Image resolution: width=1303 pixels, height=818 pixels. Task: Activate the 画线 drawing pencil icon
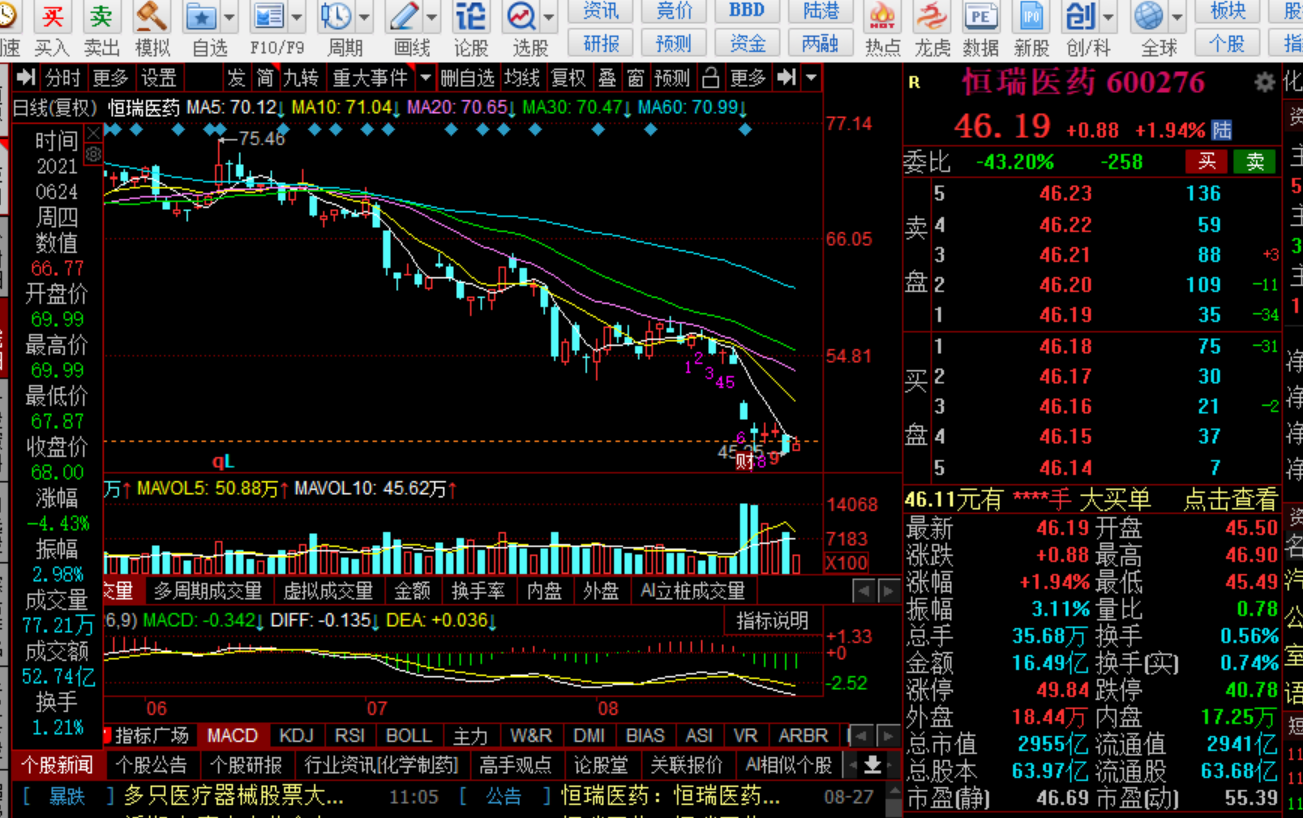coord(404,17)
